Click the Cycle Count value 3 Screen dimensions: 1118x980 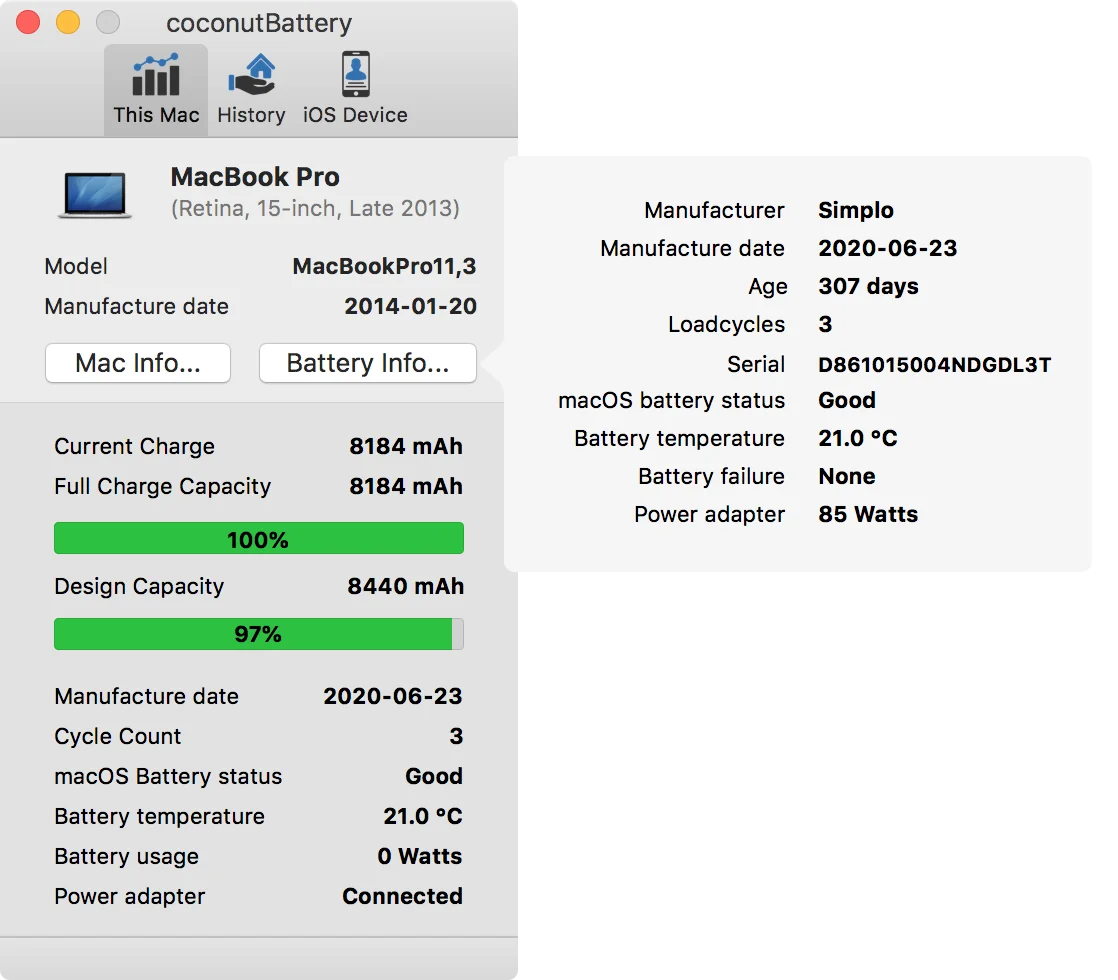point(456,736)
